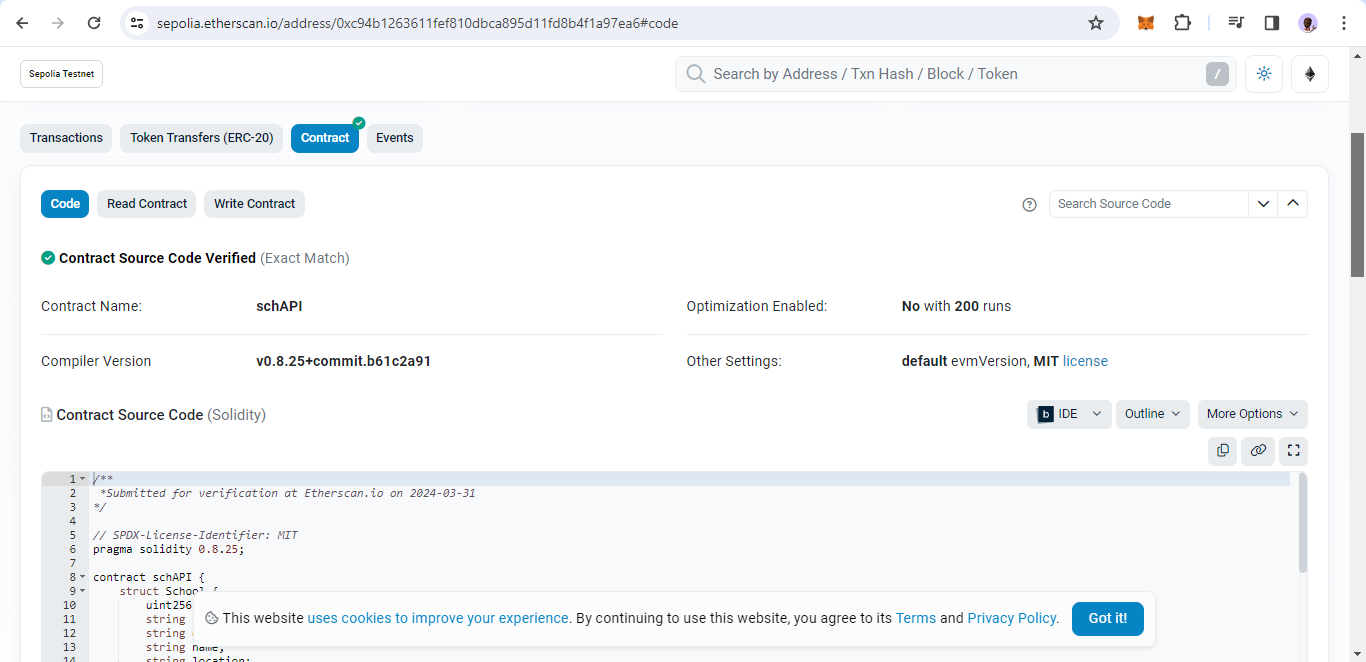Click the Contract Source Code Verified text
1366x662 pixels.
tap(157, 258)
